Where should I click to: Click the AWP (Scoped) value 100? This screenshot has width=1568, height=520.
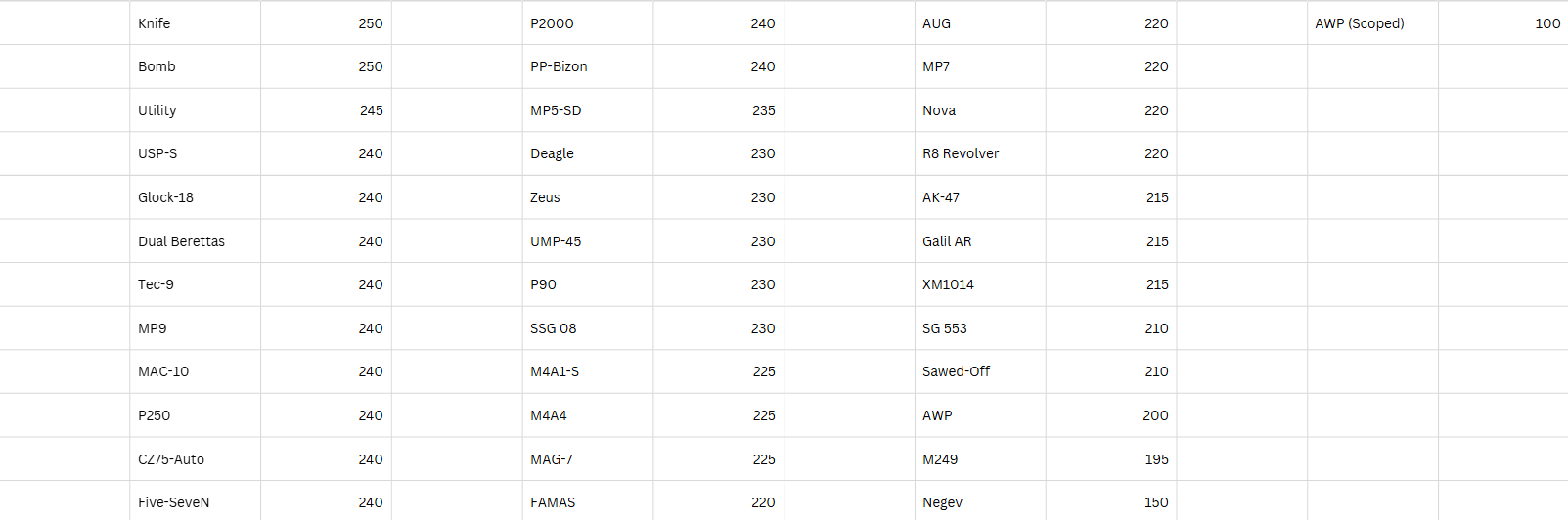1503,23
